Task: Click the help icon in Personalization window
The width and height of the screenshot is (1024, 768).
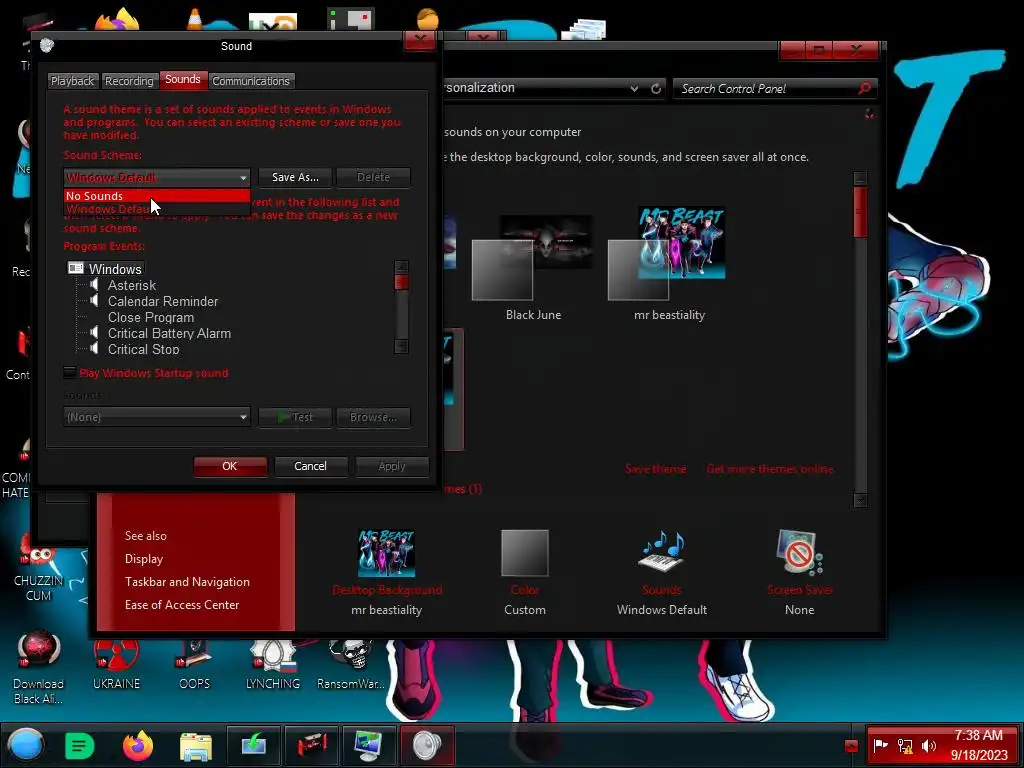Action: click(x=869, y=114)
